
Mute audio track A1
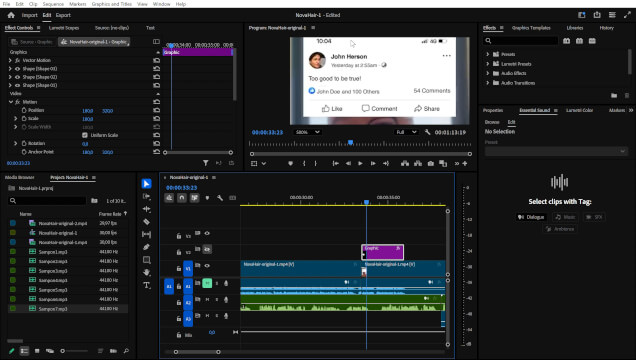click(x=207, y=283)
